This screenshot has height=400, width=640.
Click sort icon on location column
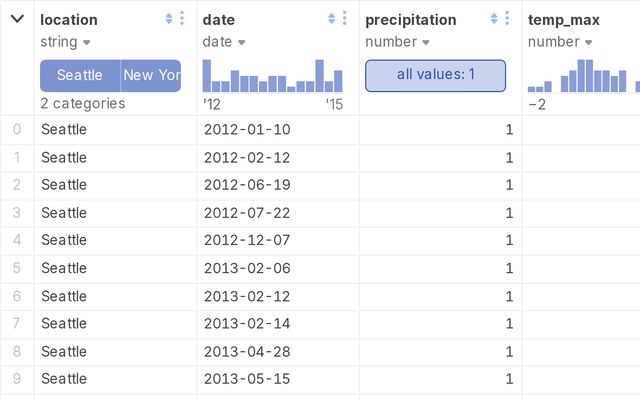click(x=168, y=18)
